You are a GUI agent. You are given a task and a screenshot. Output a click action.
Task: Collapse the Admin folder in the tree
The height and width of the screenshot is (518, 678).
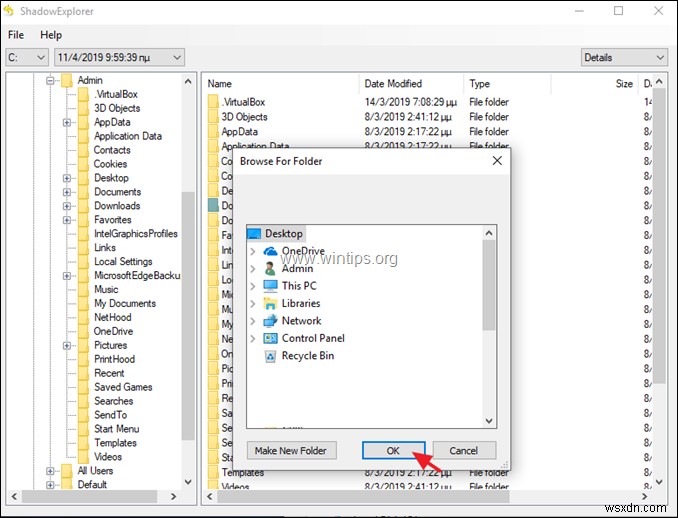(50, 80)
